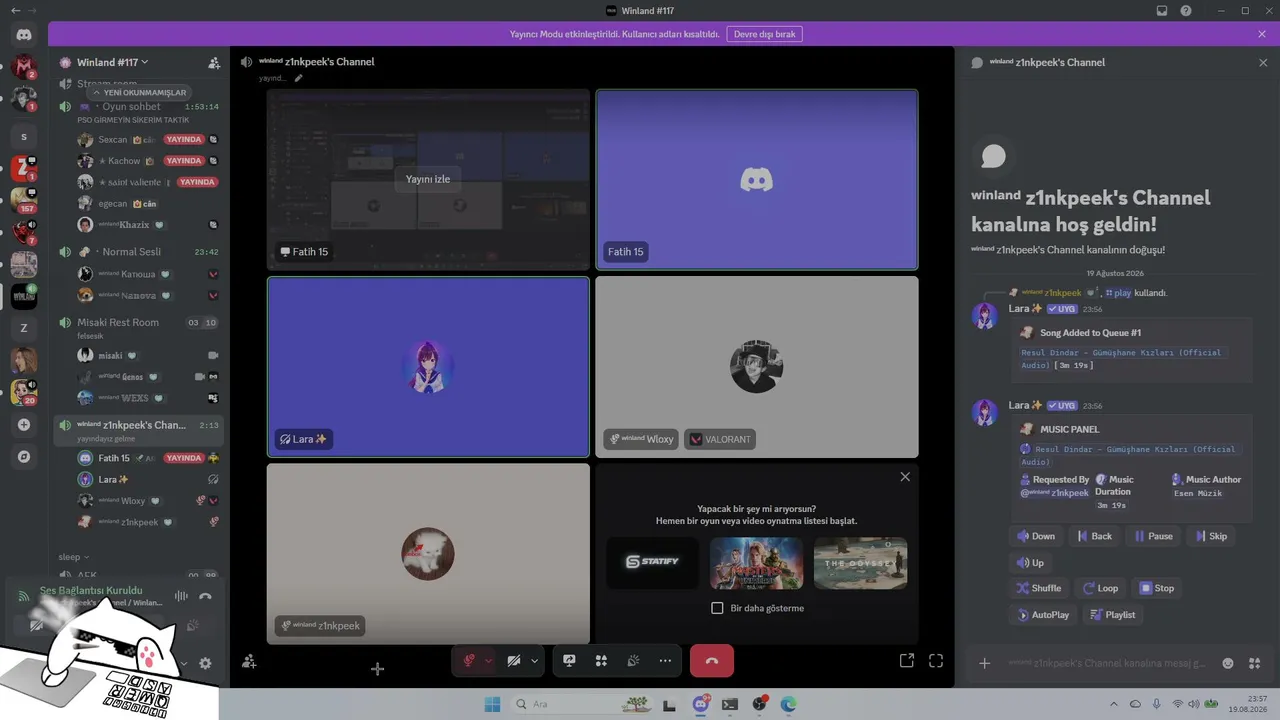Toggle Loop on the music panel
Viewport: 1280px width, 720px height.
(1100, 588)
